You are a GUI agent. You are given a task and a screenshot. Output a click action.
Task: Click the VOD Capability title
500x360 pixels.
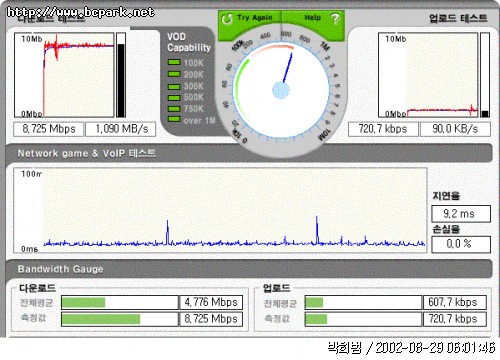189,42
